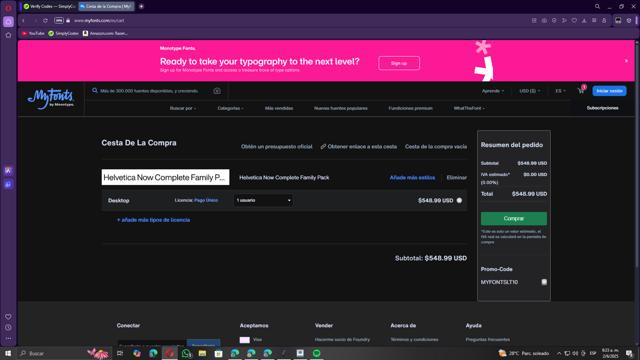Click Eliminar for Helvetica Now pack

click(x=457, y=178)
